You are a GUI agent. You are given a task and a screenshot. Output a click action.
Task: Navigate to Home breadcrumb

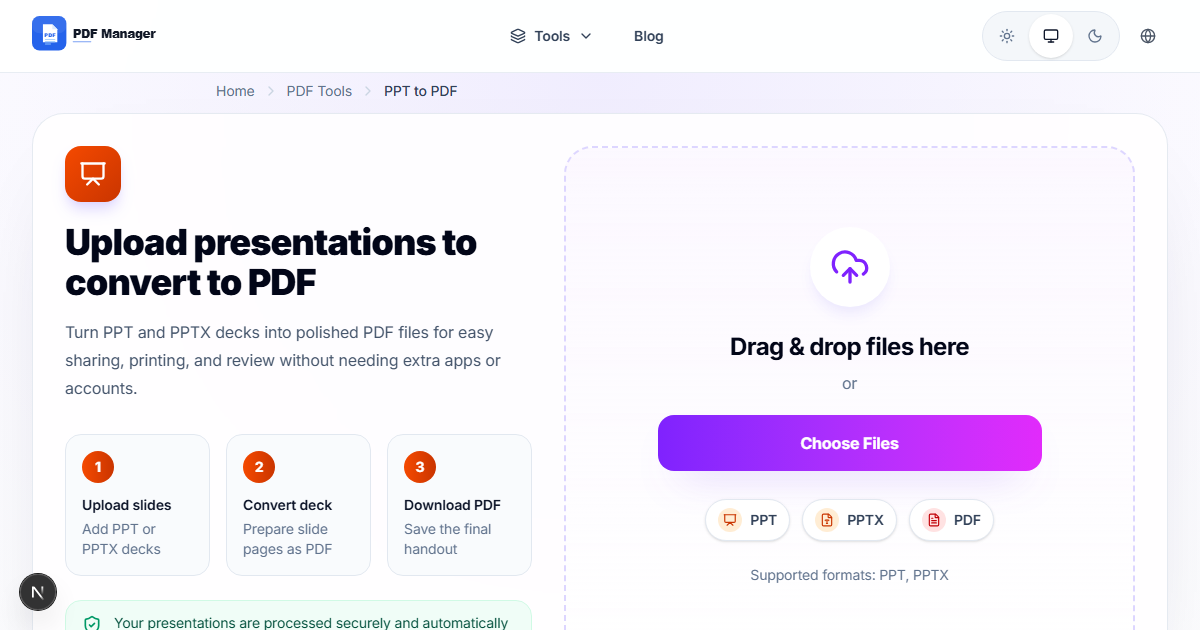[235, 91]
